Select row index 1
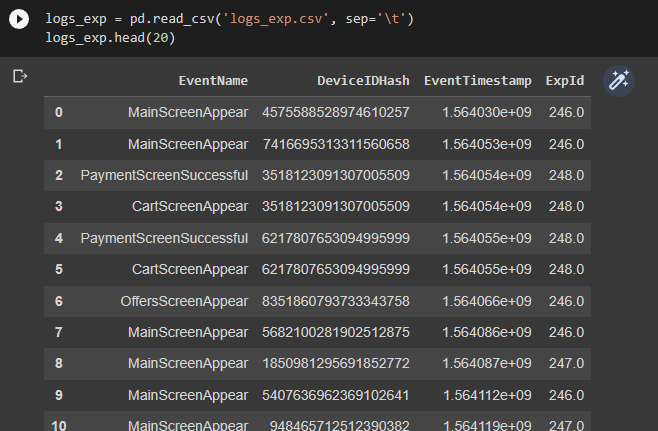 point(59,144)
